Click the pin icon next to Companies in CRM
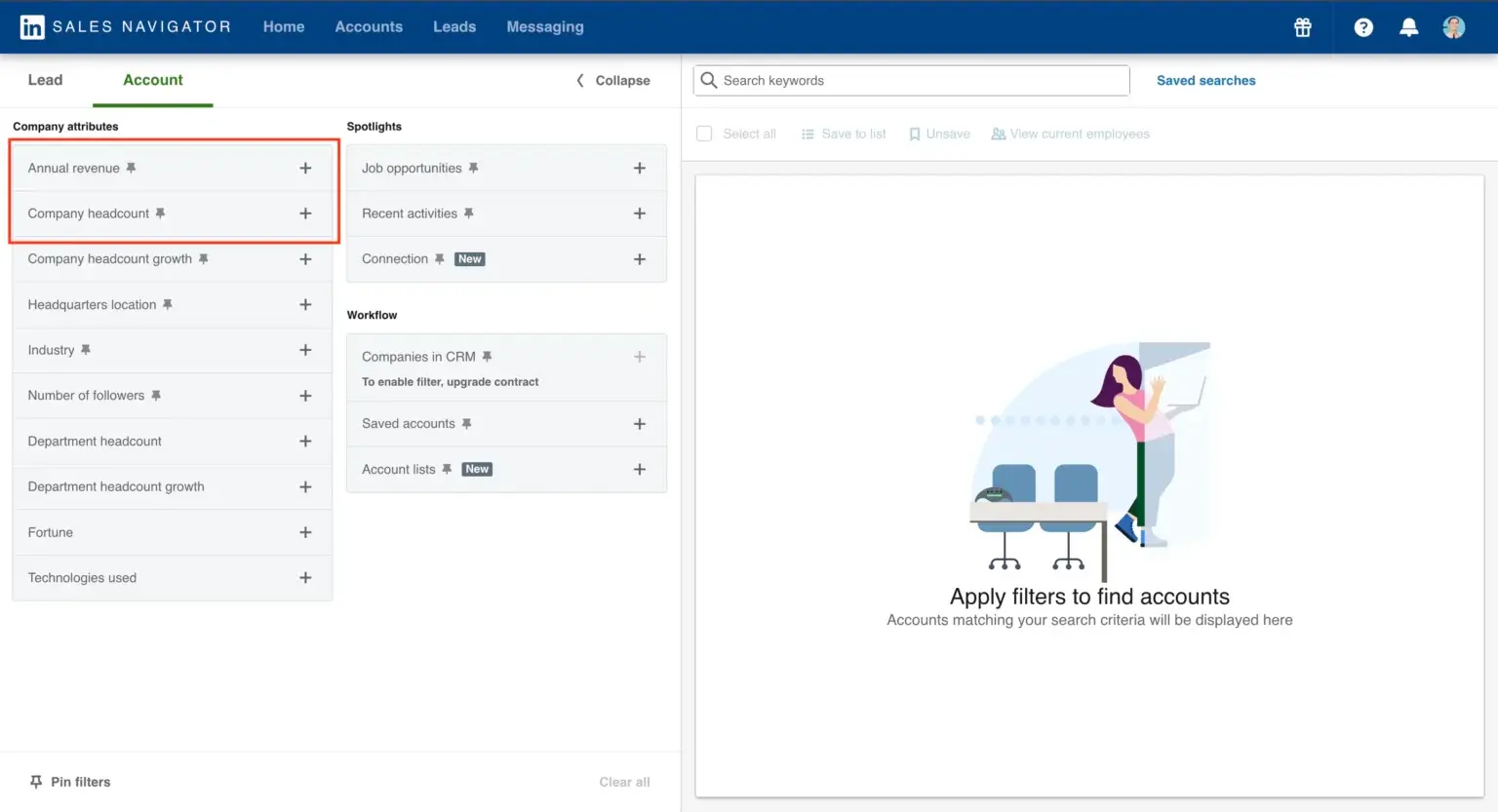 [x=487, y=357]
